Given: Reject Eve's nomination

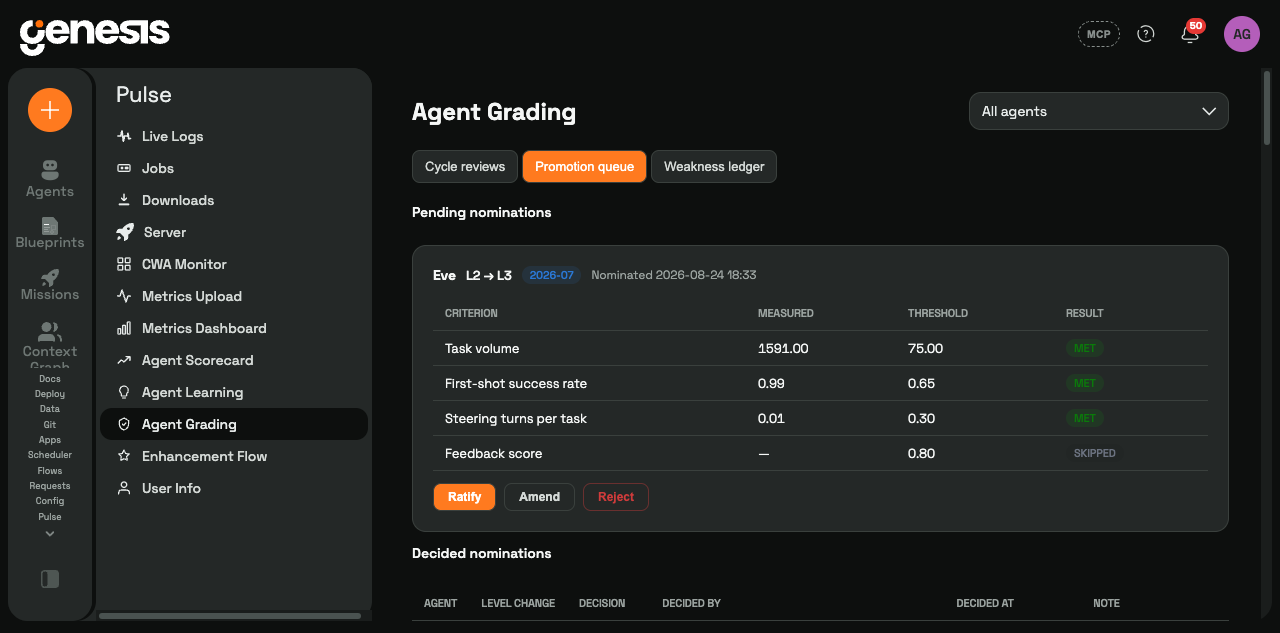Looking at the screenshot, I should 616,497.
